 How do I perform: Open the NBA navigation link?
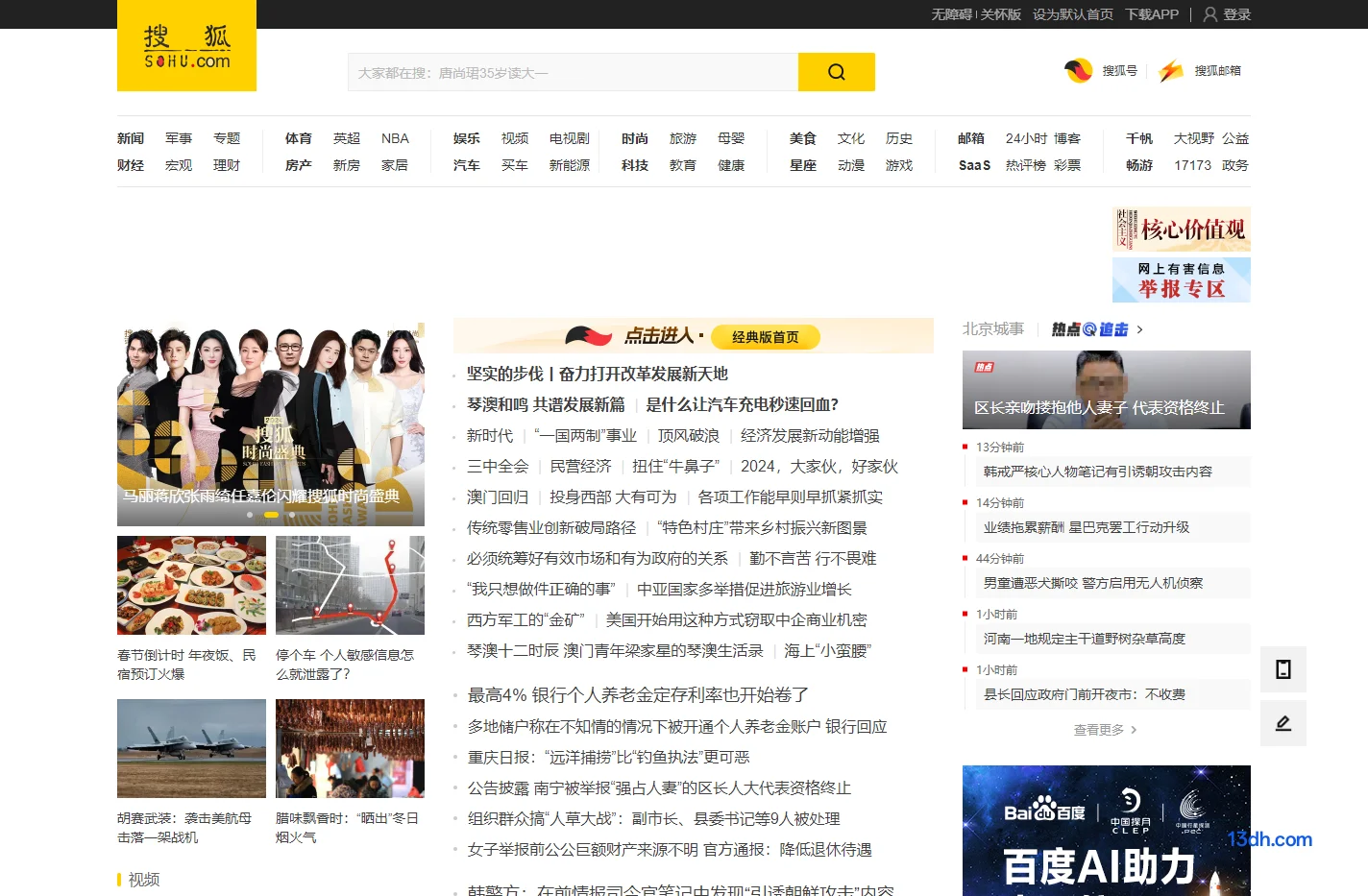click(x=395, y=138)
